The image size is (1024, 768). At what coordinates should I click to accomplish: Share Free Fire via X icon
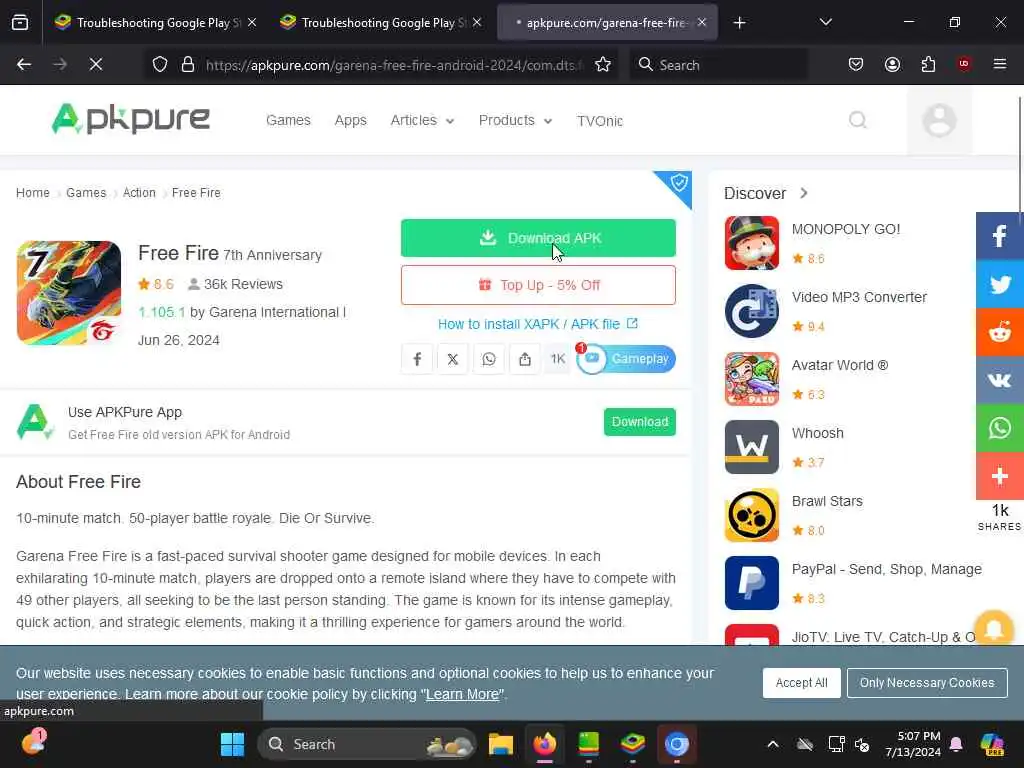[x=453, y=359]
